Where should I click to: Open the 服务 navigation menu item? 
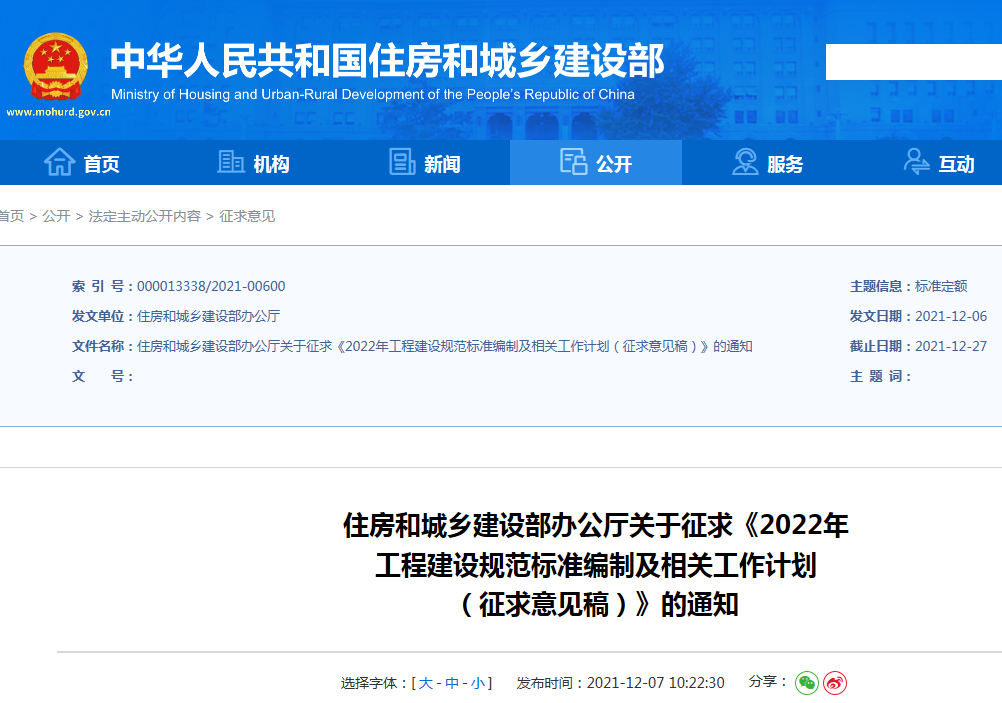(x=767, y=163)
